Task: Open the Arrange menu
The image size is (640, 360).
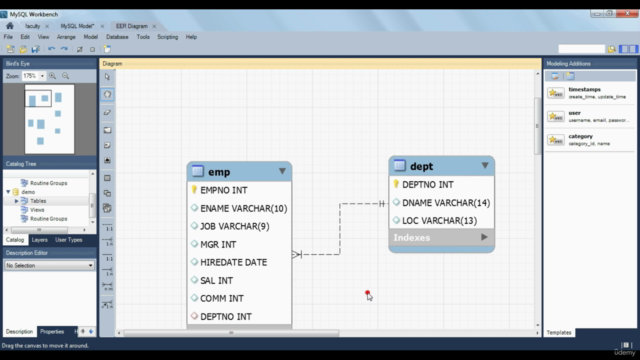Action: point(66,37)
